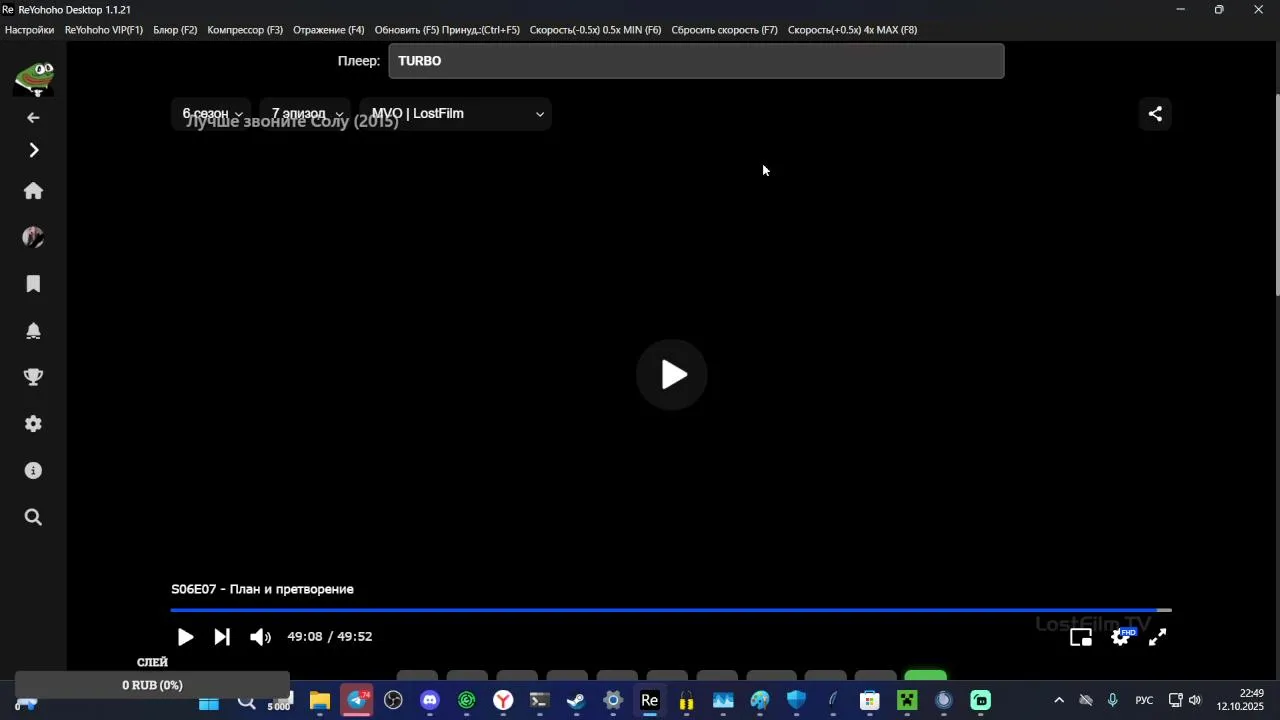Open search from the sidebar
The height and width of the screenshot is (720, 1280).
(x=33, y=517)
